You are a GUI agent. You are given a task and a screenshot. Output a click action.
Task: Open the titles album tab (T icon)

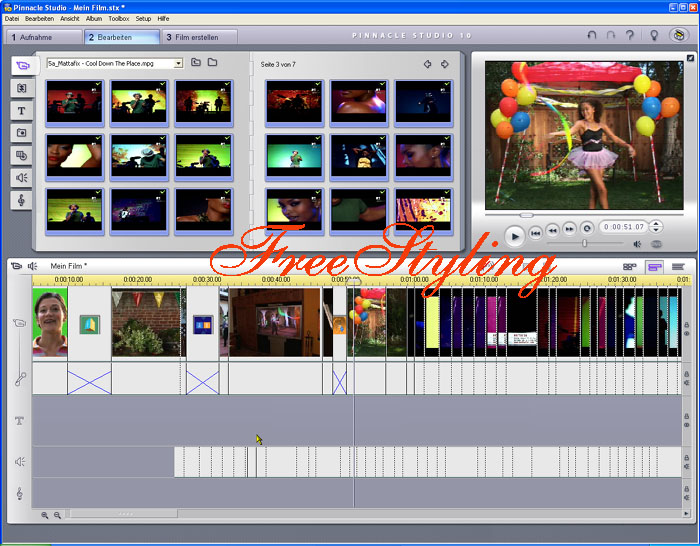click(x=21, y=111)
